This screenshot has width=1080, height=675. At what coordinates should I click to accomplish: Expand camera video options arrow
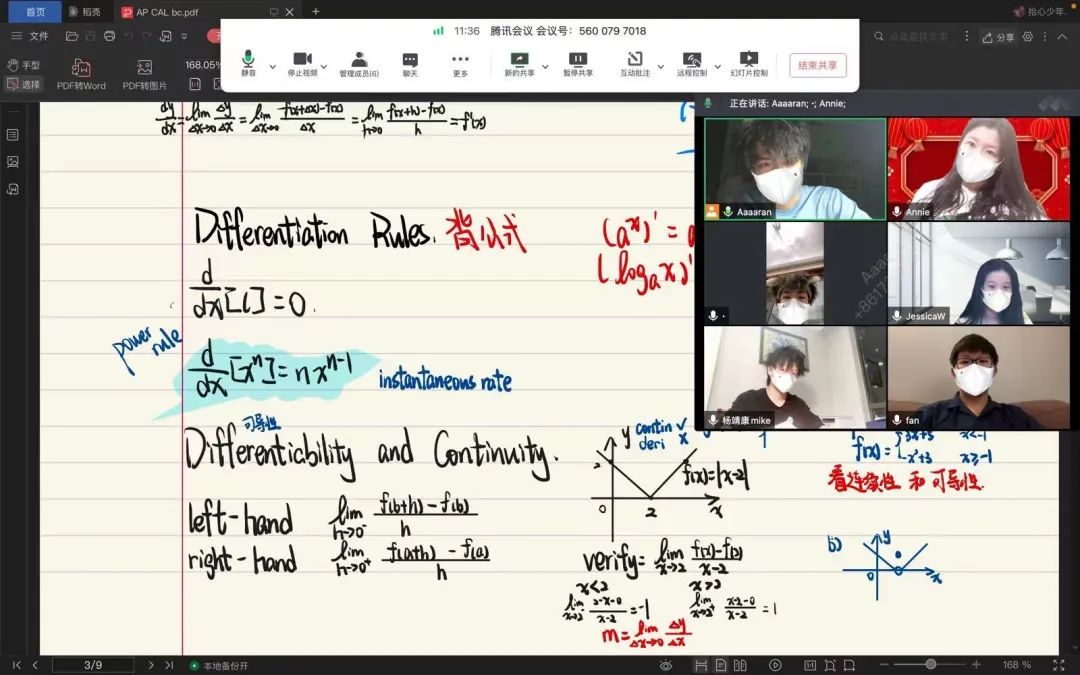coord(324,67)
